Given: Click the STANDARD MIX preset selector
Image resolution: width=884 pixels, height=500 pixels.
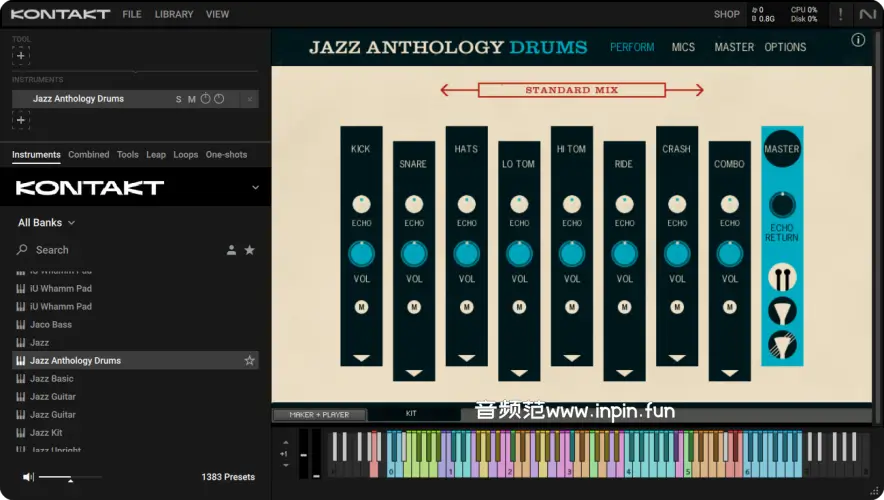Looking at the screenshot, I should tap(572, 90).
